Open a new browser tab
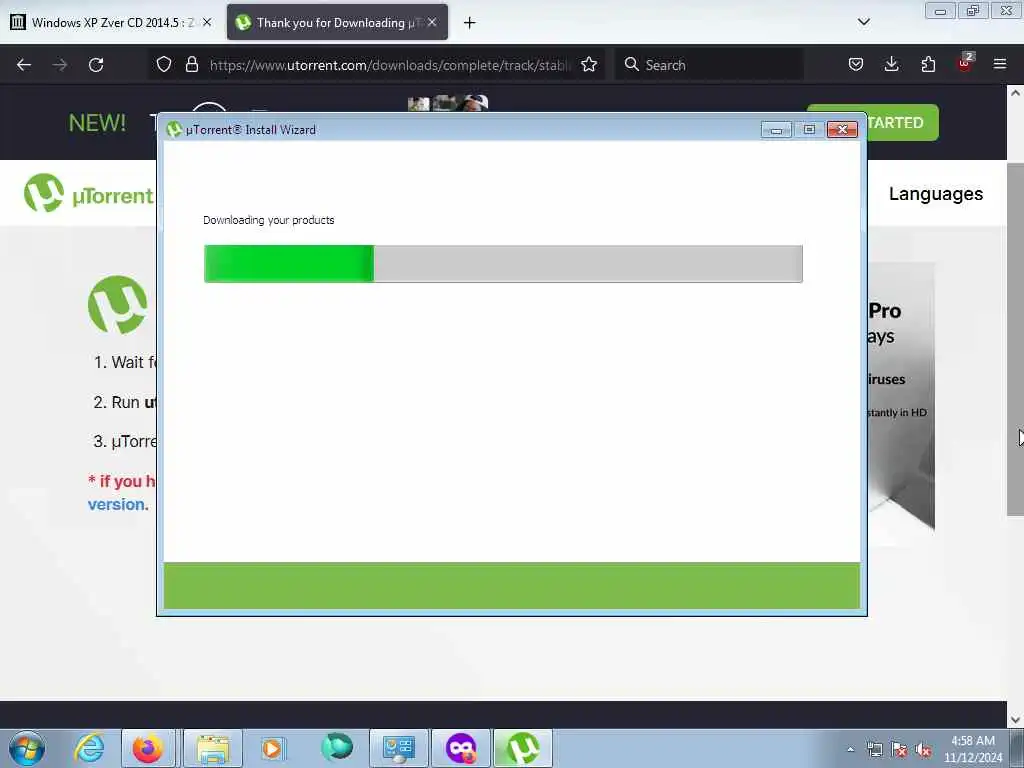Viewport: 1024px width, 768px height. (x=470, y=23)
